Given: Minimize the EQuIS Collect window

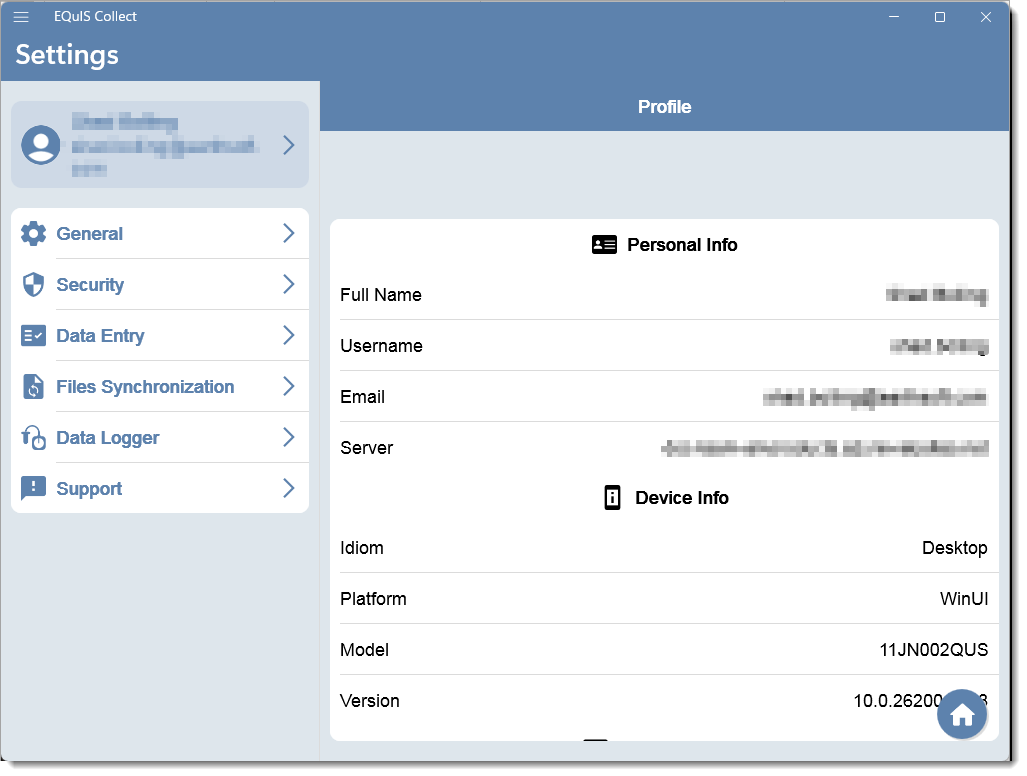Looking at the screenshot, I should pos(893,17).
